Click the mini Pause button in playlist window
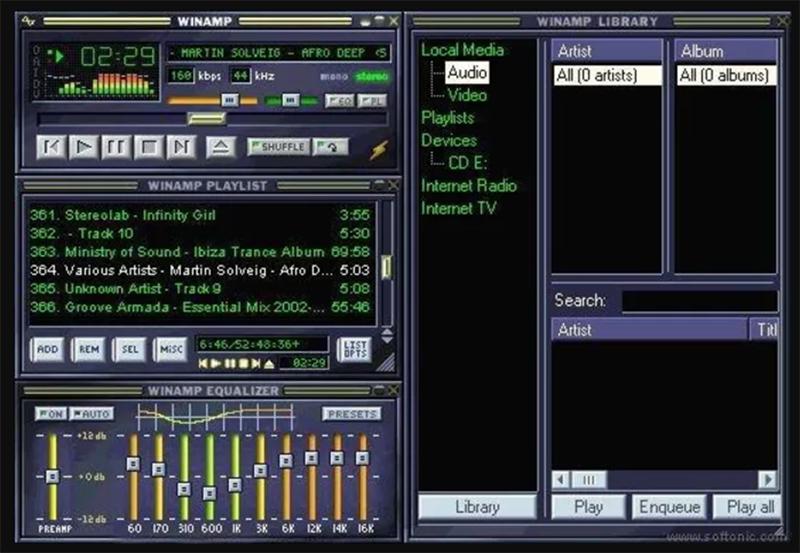Image resolution: width=800 pixels, height=553 pixels. point(230,364)
